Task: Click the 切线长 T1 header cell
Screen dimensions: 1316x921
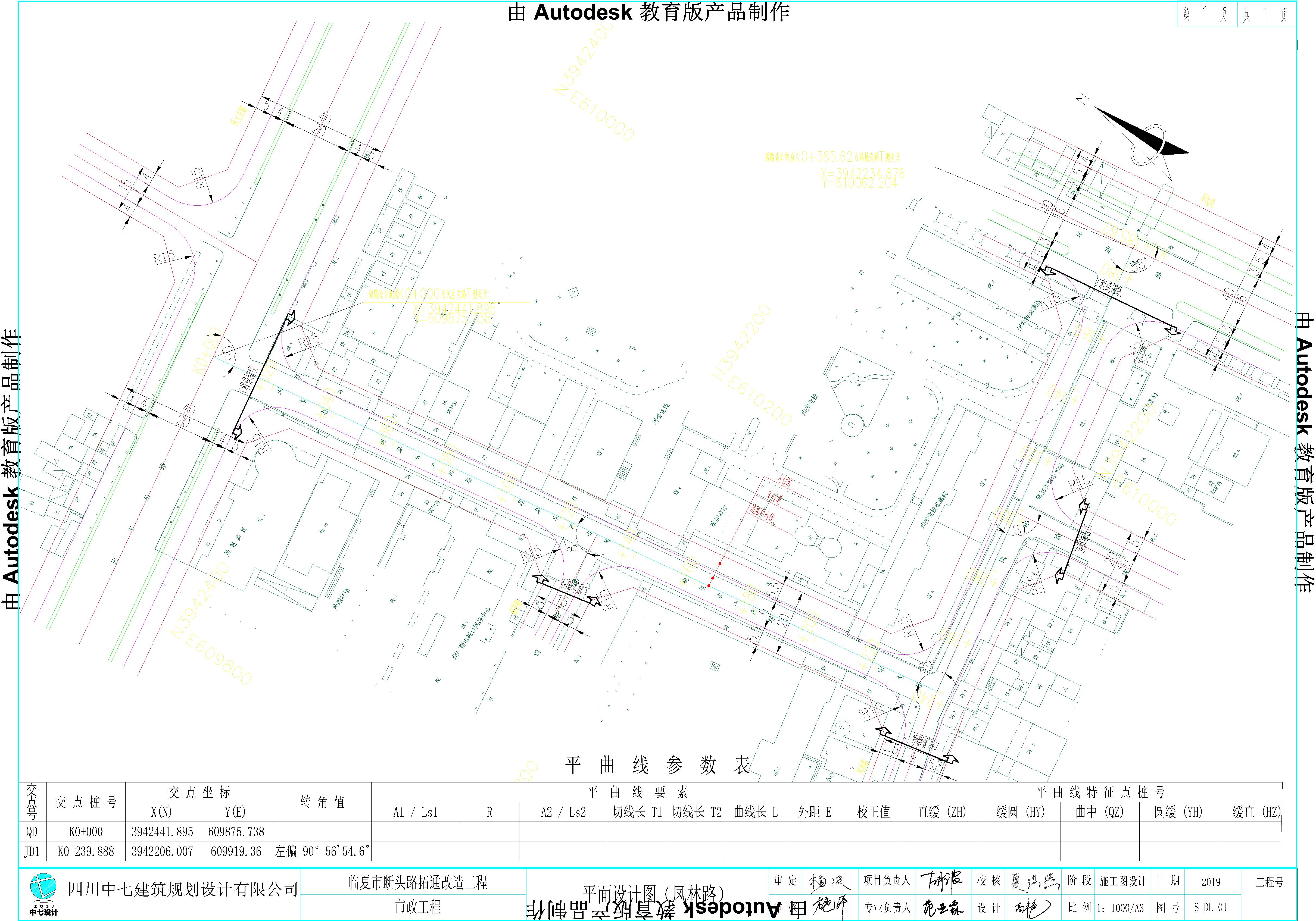Action: pos(637,812)
